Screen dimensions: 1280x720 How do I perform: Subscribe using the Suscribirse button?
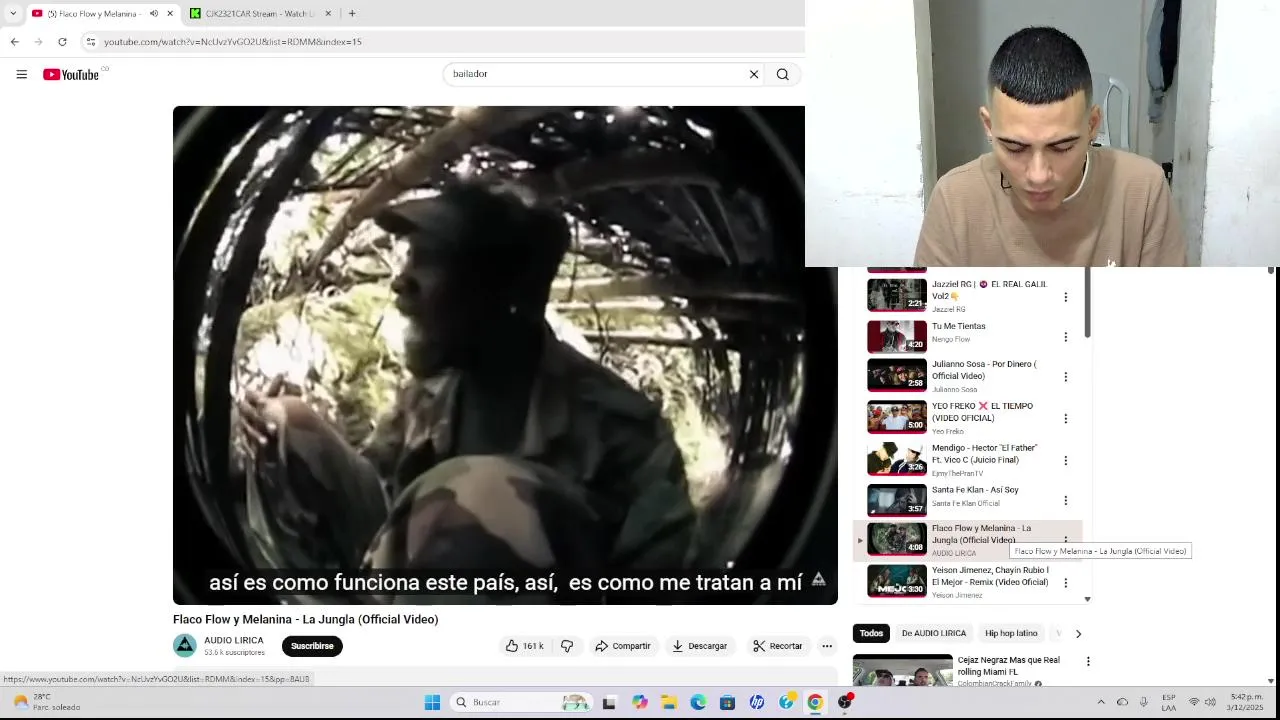coord(312,646)
